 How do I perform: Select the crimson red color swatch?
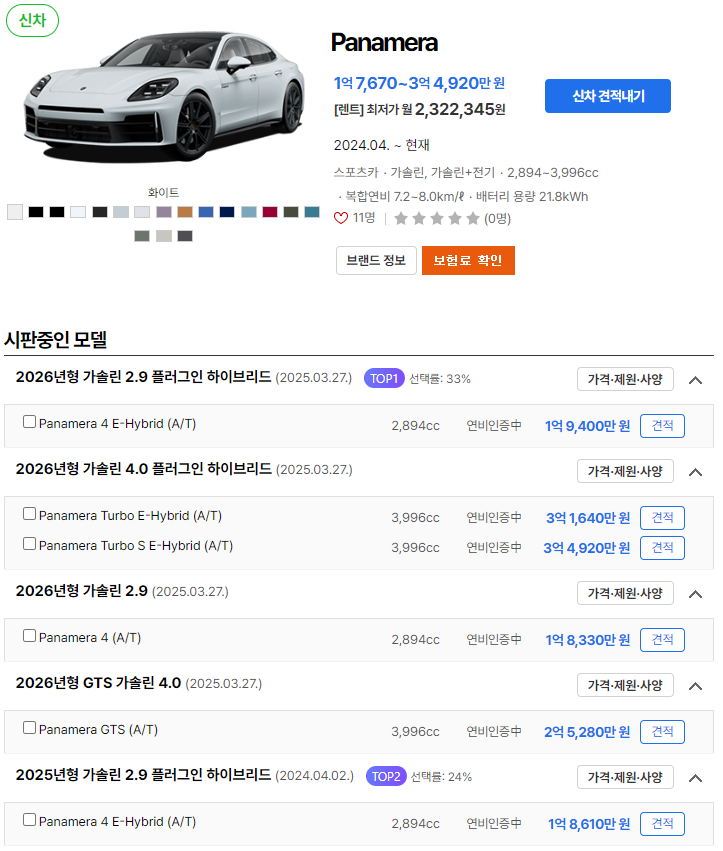pyautogui.click(x=270, y=212)
